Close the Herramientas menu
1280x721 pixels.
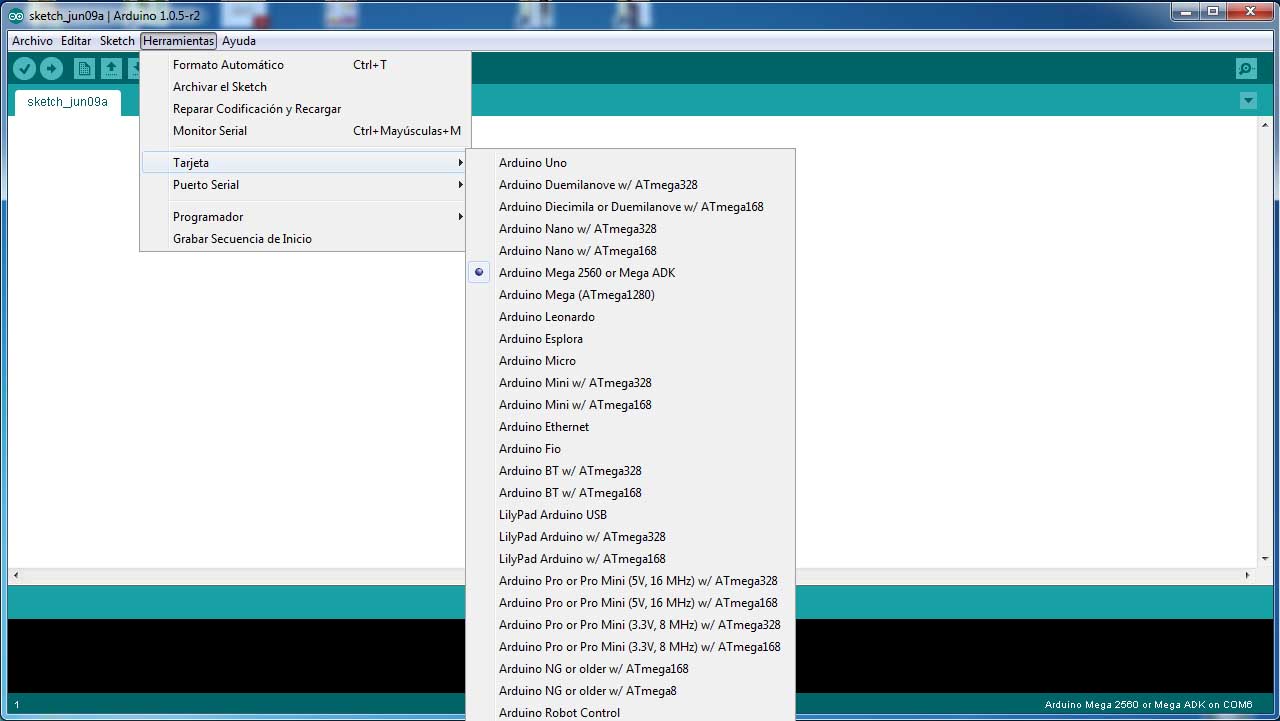(179, 41)
